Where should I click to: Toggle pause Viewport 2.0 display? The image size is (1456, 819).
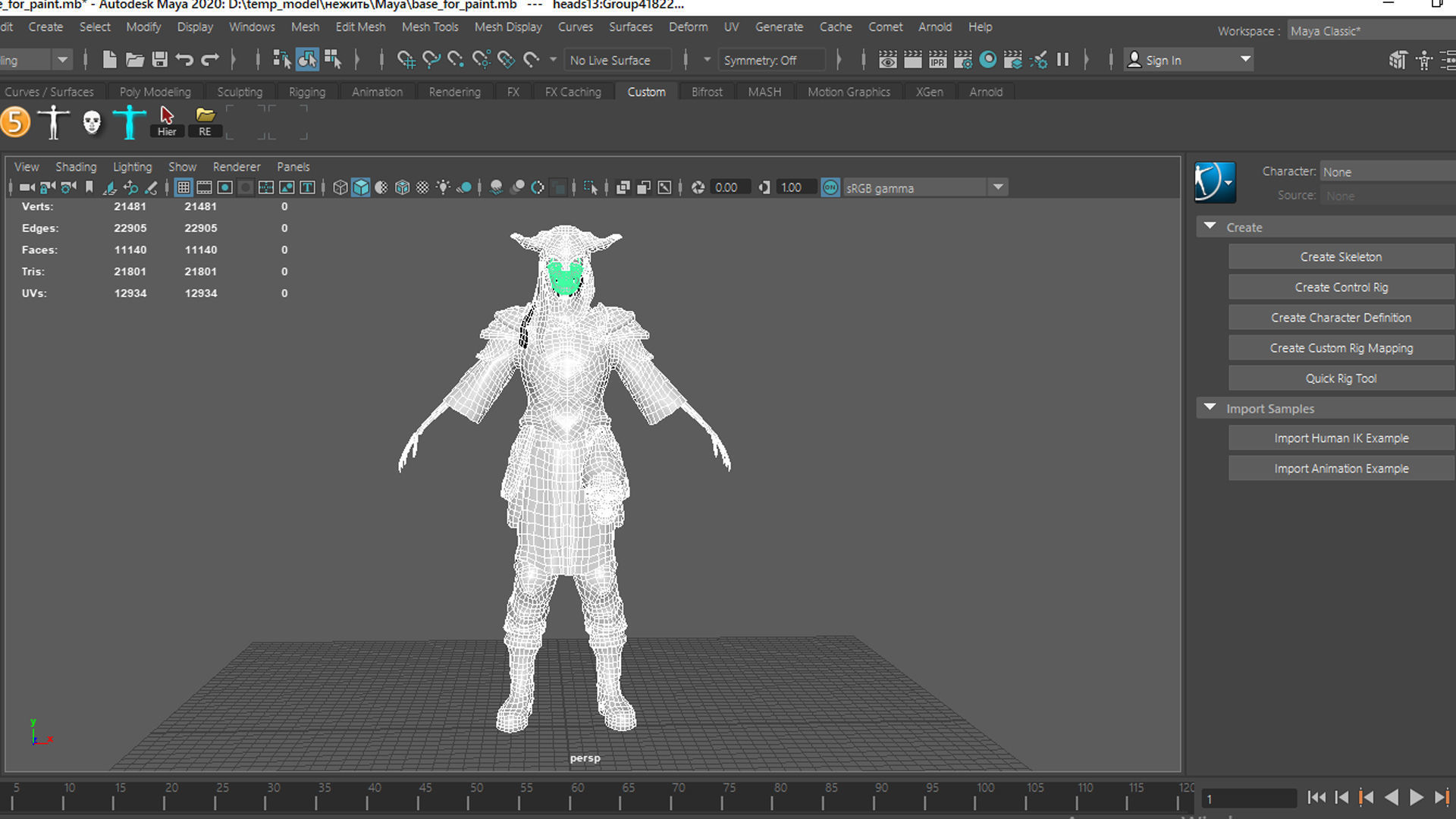[1063, 60]
